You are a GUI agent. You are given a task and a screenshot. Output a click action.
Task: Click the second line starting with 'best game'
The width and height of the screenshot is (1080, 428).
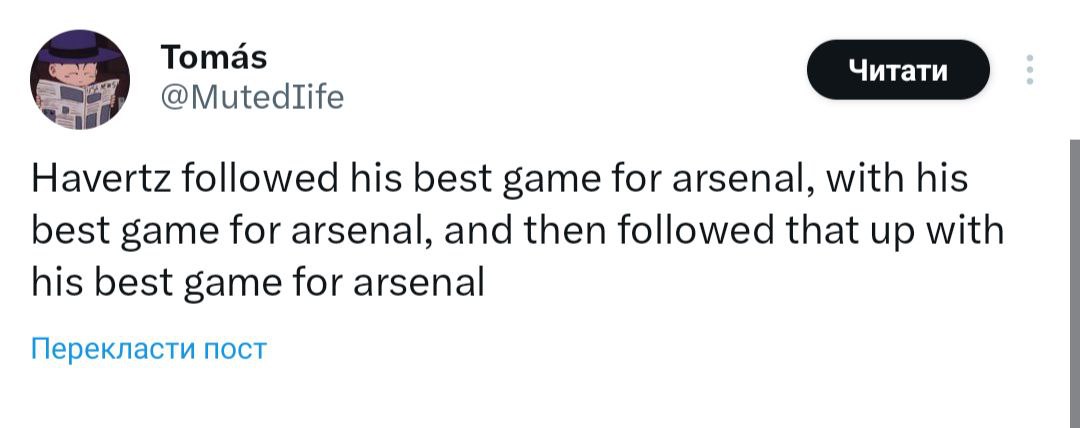pyautogui.click(x=500, y=232)
